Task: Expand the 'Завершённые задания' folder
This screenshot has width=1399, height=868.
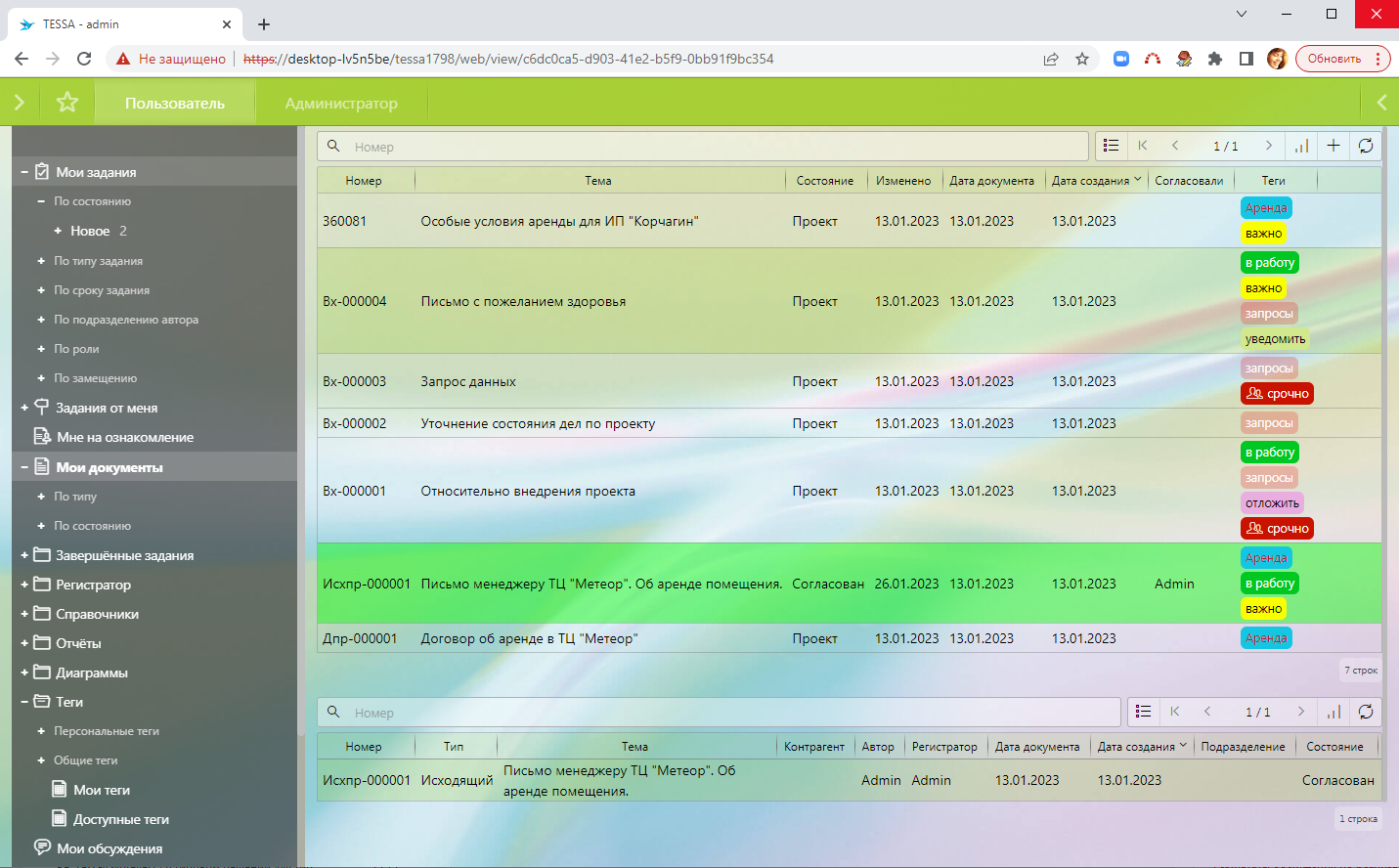Action: [x=24, y=555]
